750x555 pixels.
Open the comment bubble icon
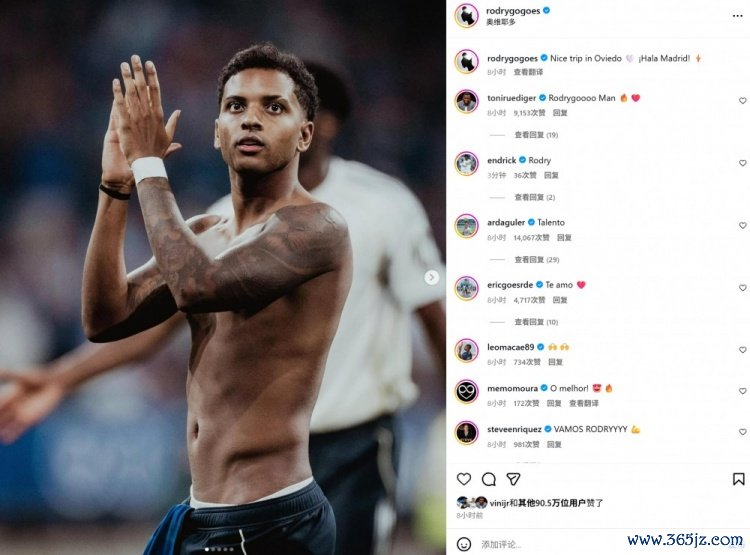click(x=488, y=479)
